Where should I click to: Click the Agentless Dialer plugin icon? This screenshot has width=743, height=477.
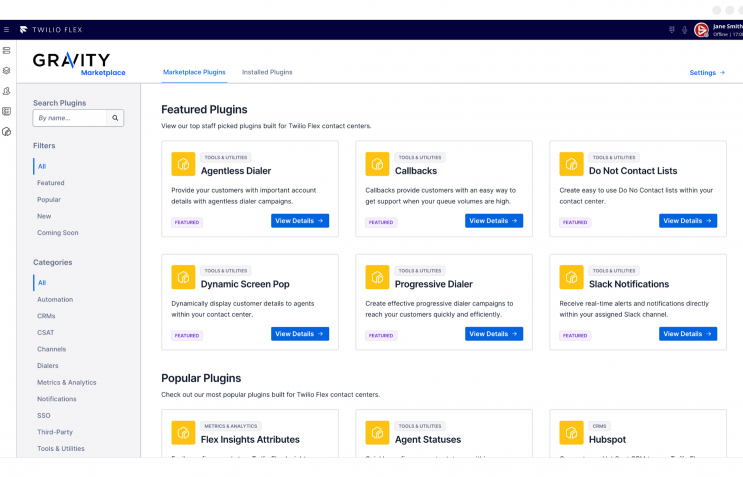(x=183, y=164)
